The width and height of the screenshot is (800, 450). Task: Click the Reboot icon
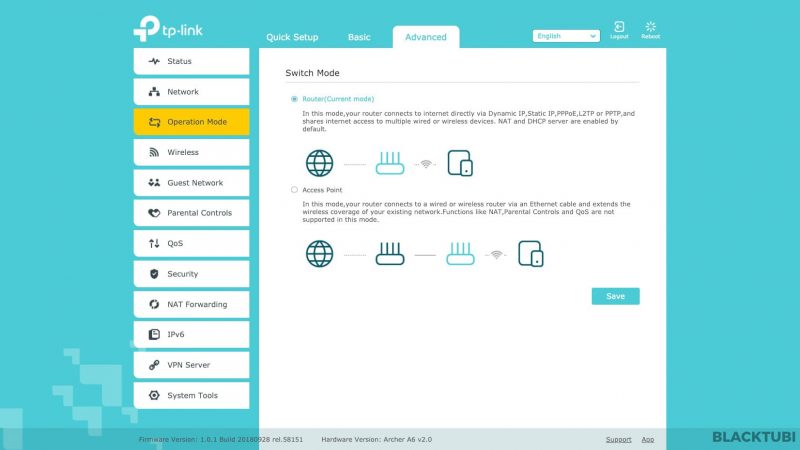click(x=650, y=27)
